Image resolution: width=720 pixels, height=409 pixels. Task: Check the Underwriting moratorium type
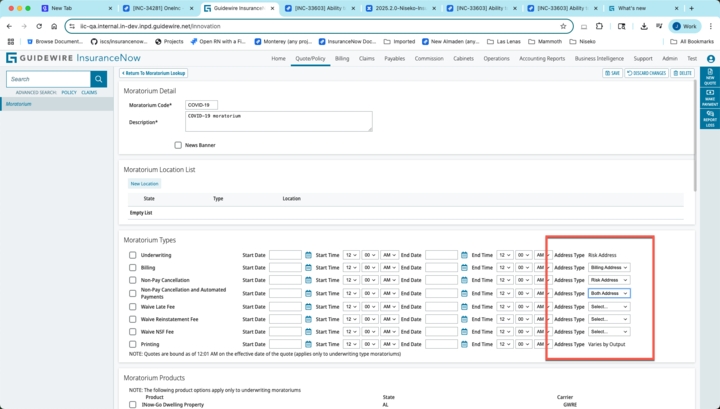coord(132,255)
